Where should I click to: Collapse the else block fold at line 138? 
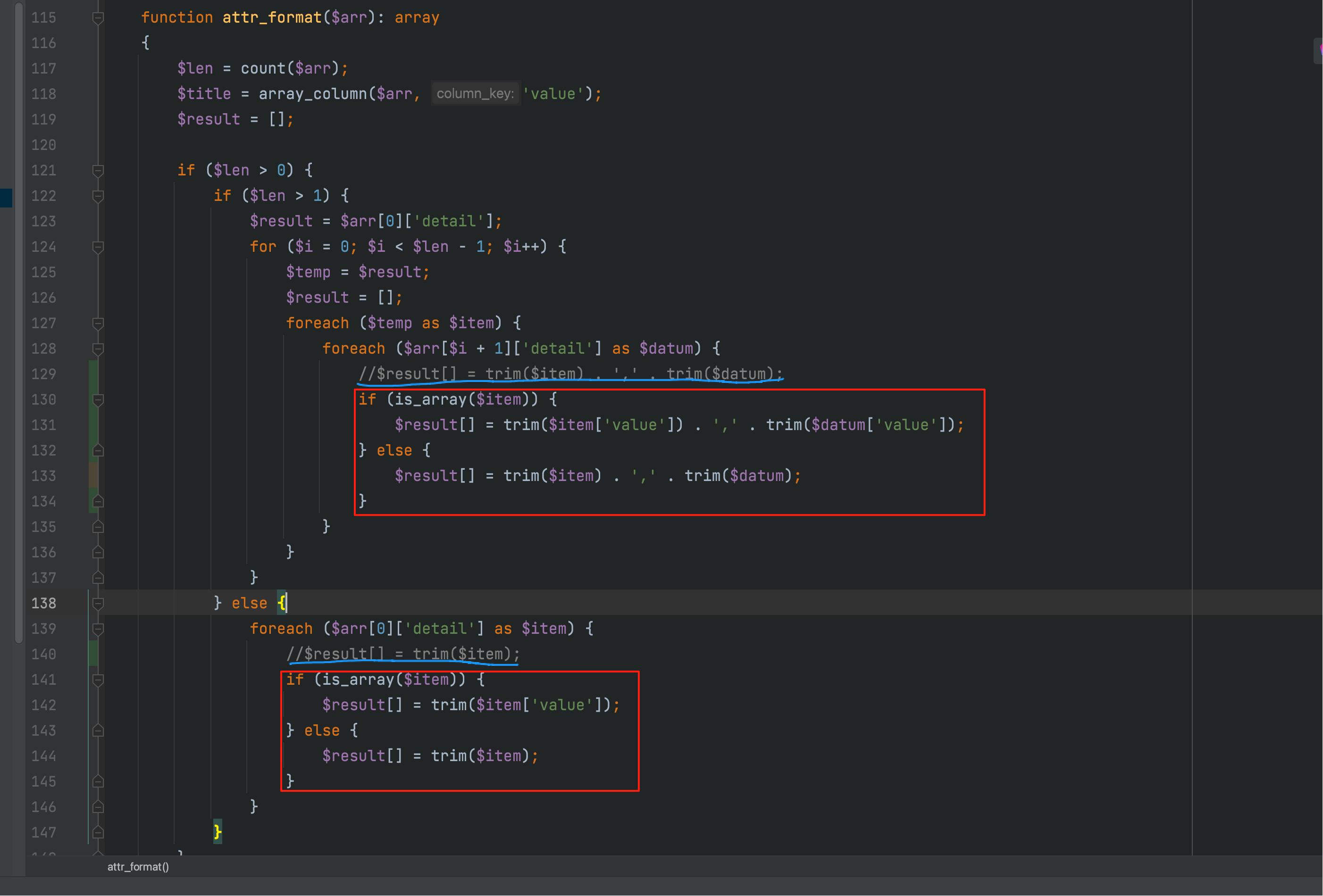(98, 604)
